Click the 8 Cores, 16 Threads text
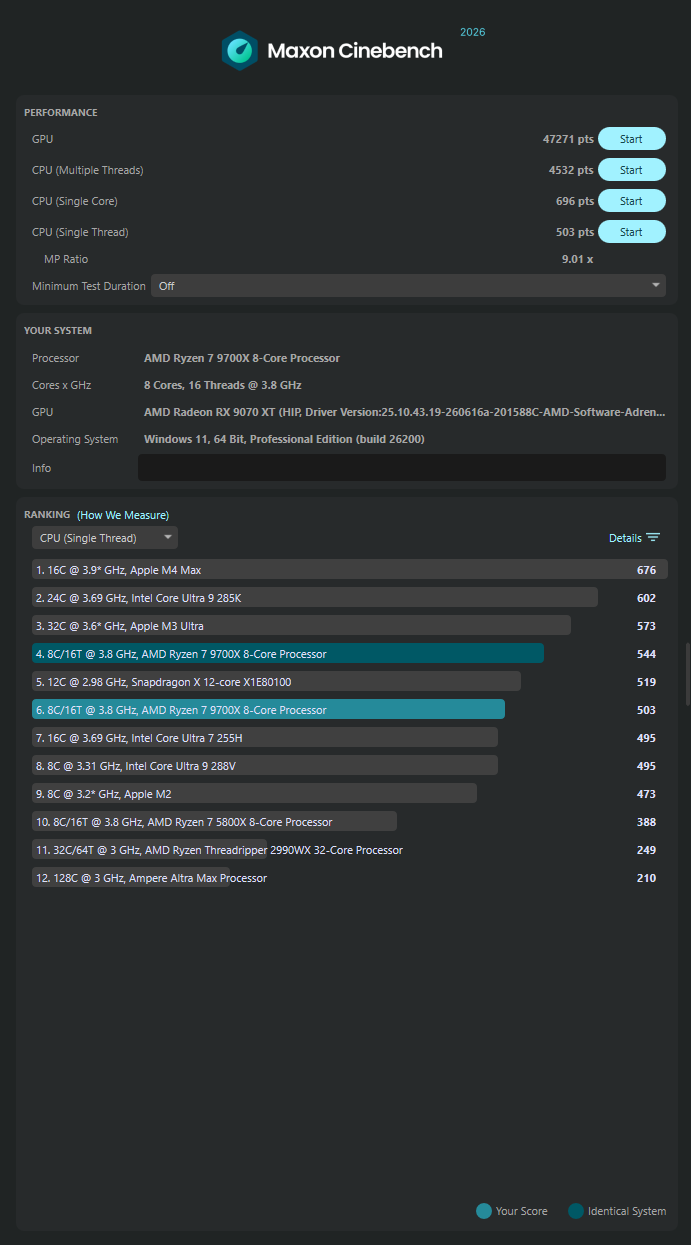Viewport: 691px width, 1245px height. (x=223, y=385)
